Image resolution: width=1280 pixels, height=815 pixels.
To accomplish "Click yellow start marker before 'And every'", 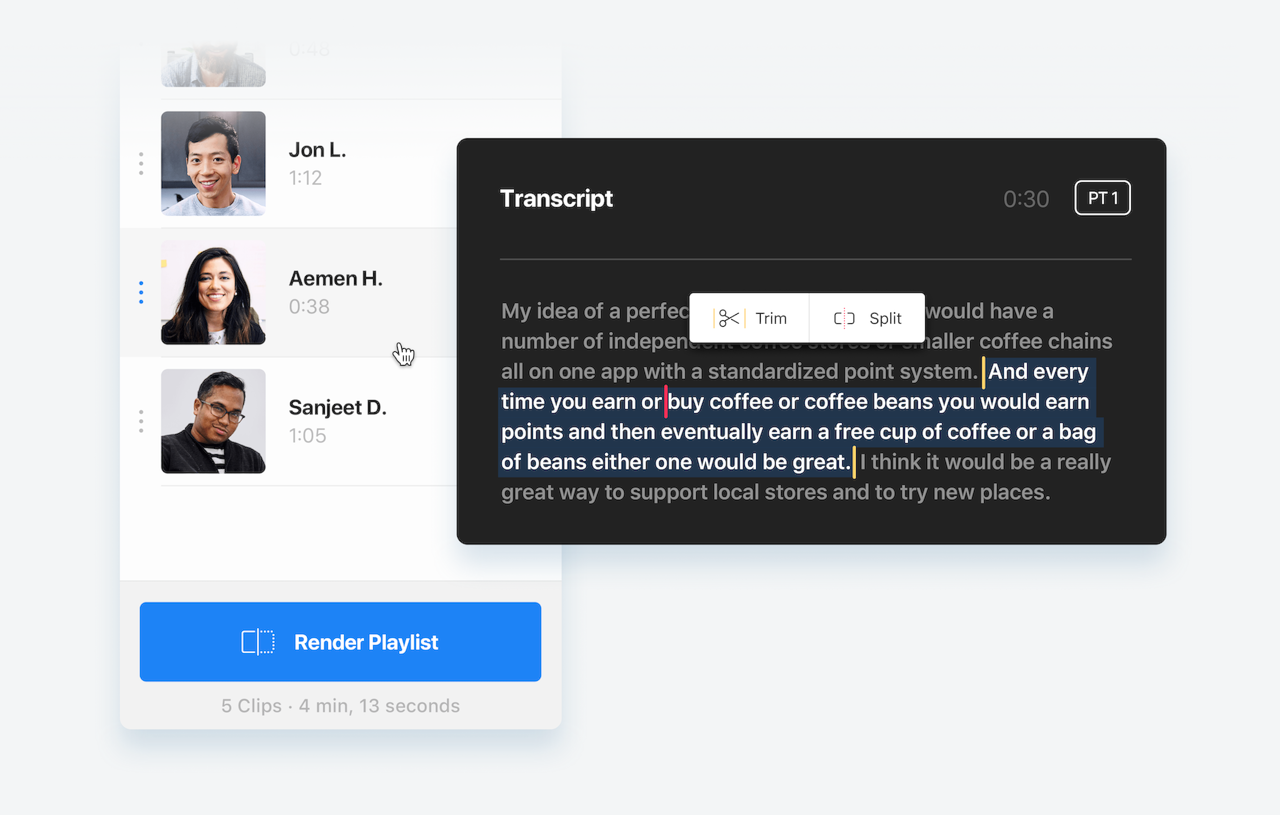I will [x=984, y=371].
